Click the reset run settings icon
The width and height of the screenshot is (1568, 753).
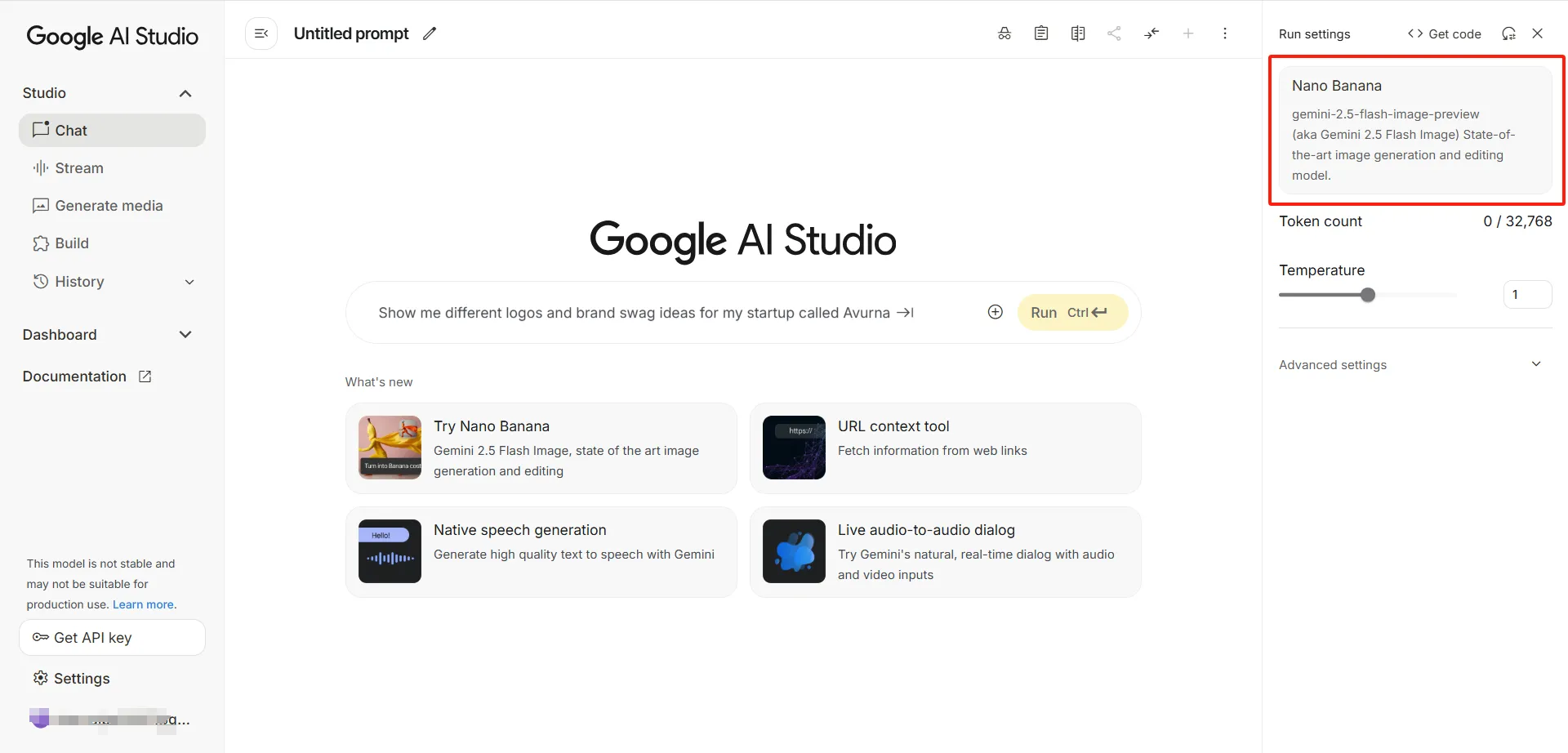1508,33
